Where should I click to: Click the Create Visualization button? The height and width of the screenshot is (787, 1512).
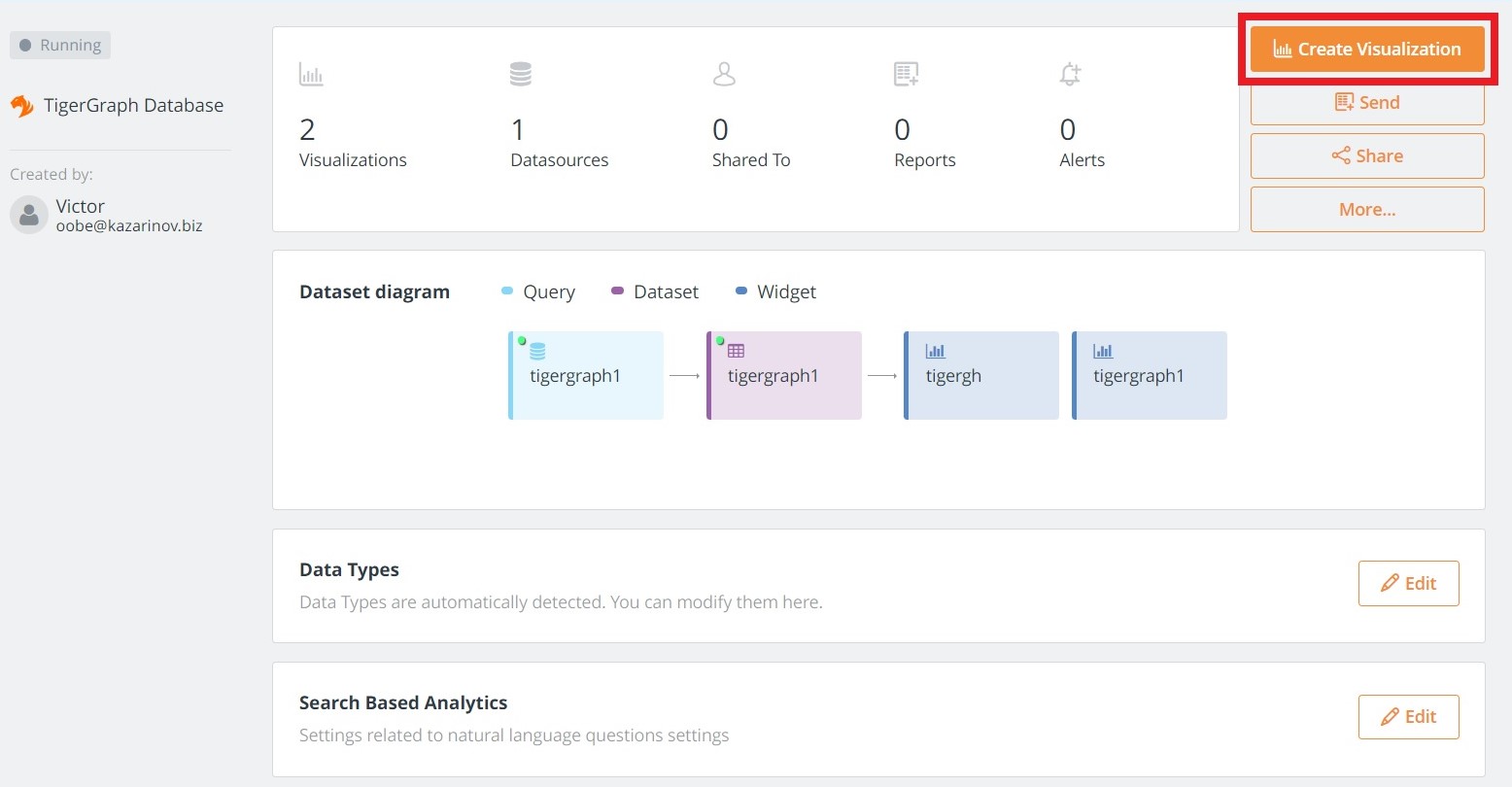tap(1366, 50)
